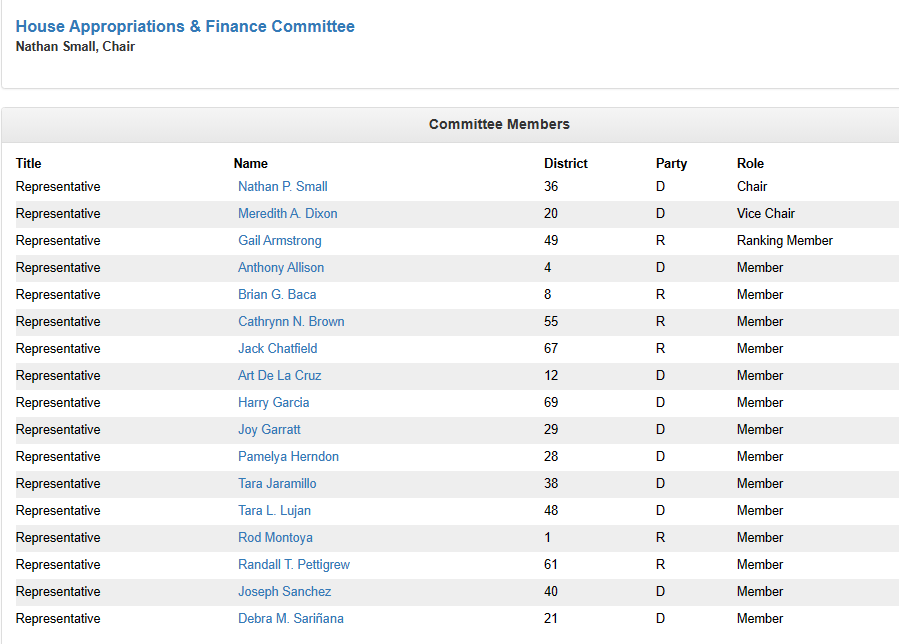Open the Rod Montoya link
The height and width of the screenshot is (644, 899).
[275, 538]
